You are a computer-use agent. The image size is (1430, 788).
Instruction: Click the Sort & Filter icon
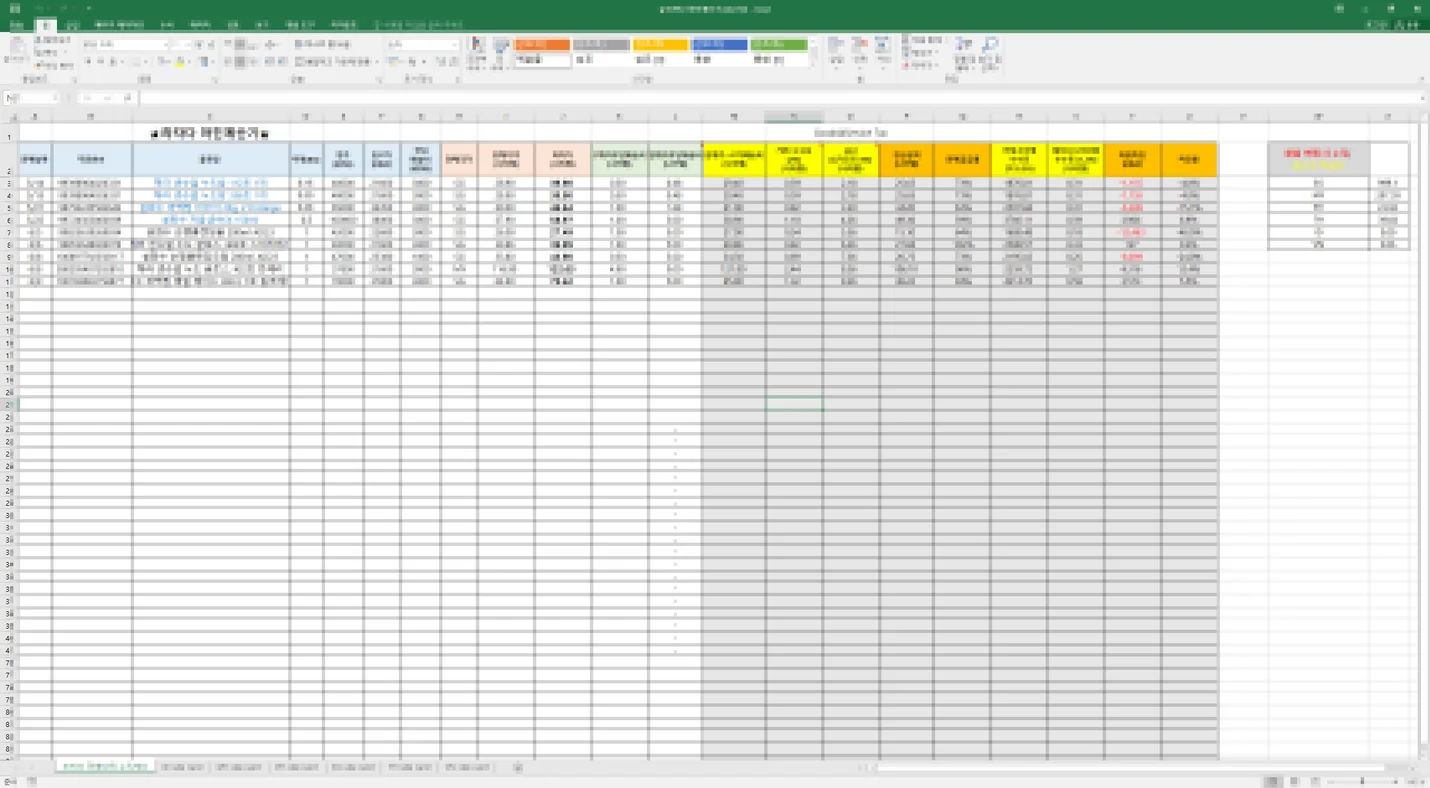coord(963,48)
